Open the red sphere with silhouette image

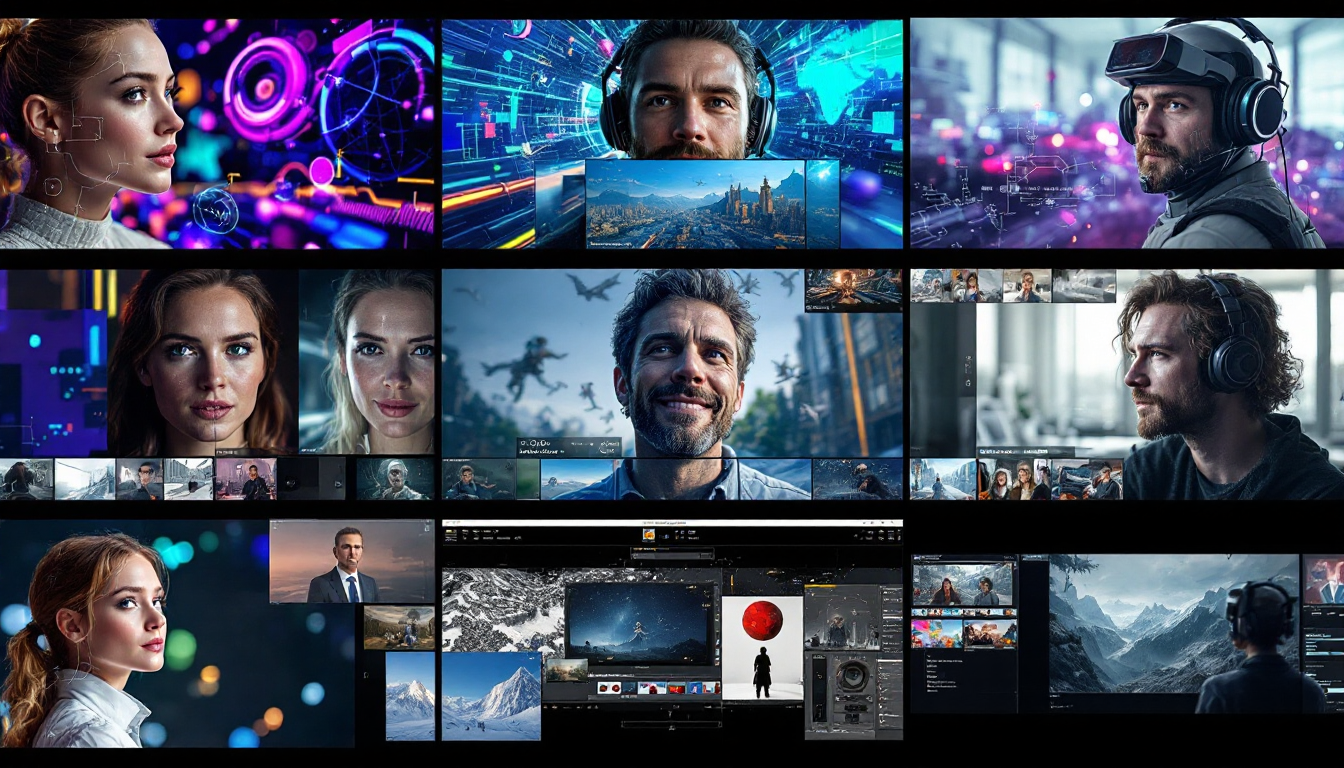coord(762,647)
